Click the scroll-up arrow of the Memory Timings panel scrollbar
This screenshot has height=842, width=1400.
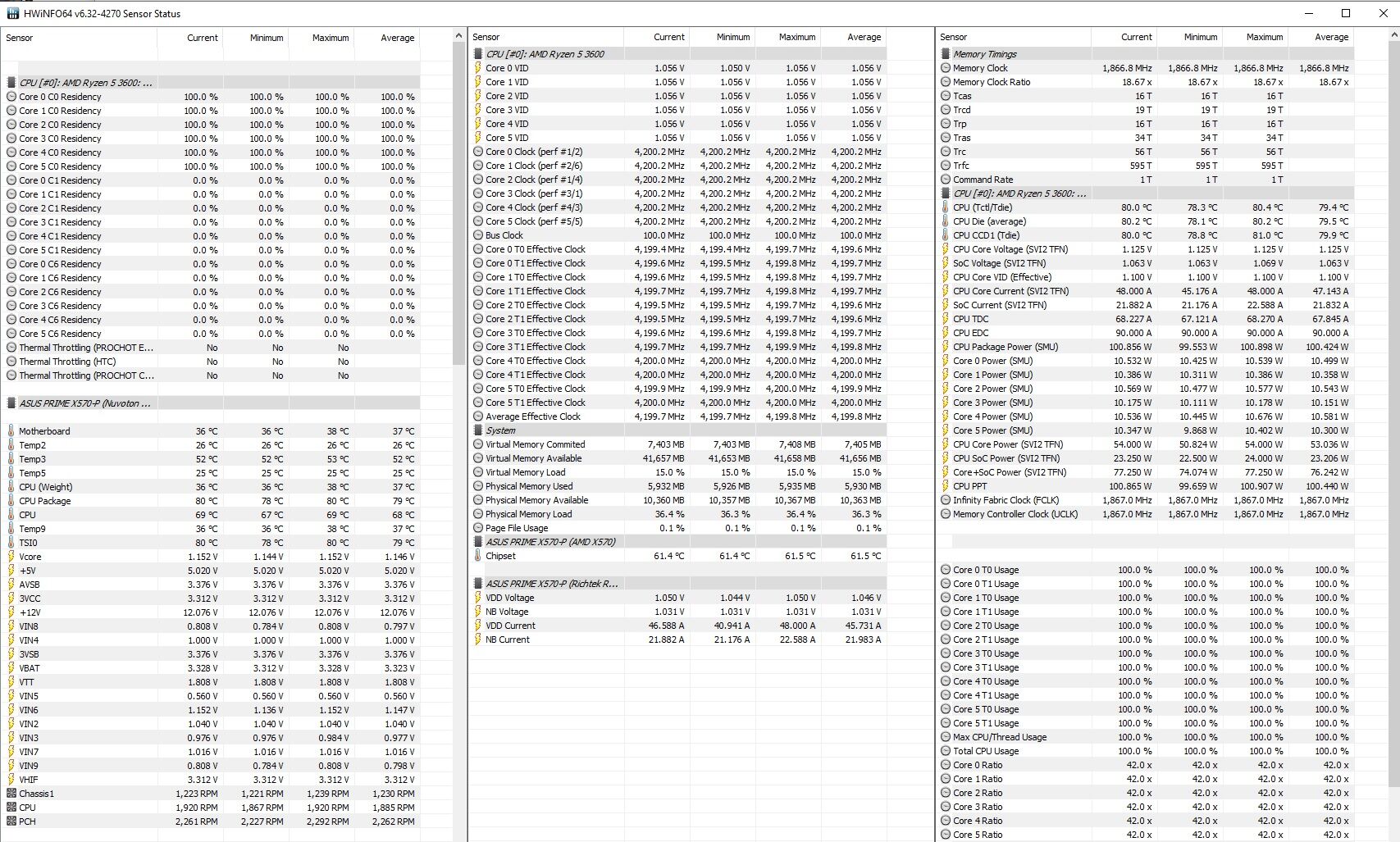pyautogui.click(x=1393, y=35)
